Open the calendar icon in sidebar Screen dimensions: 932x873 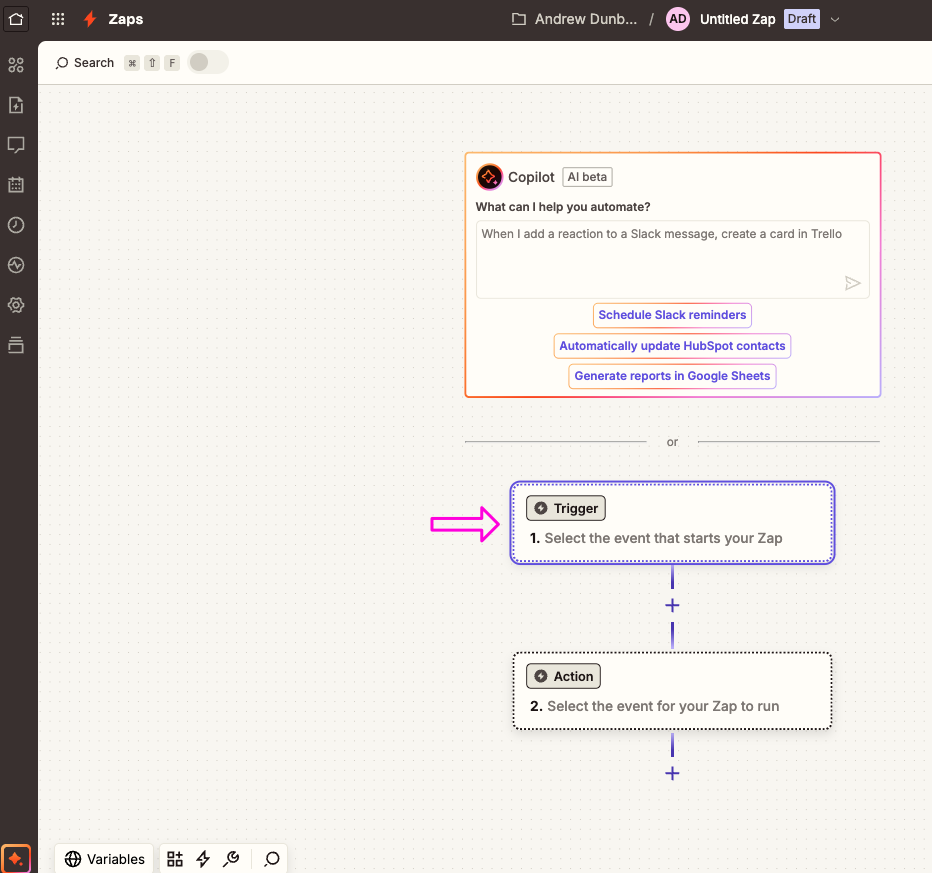click(x=16, y=185)
